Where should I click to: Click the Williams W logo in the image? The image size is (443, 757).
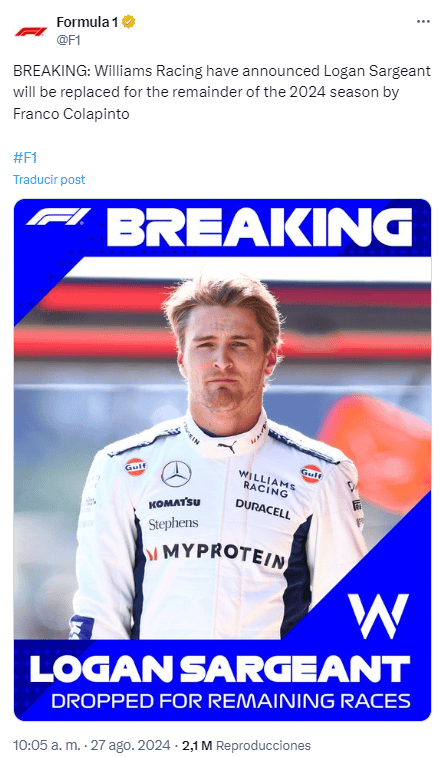click(x=378, y=616)
